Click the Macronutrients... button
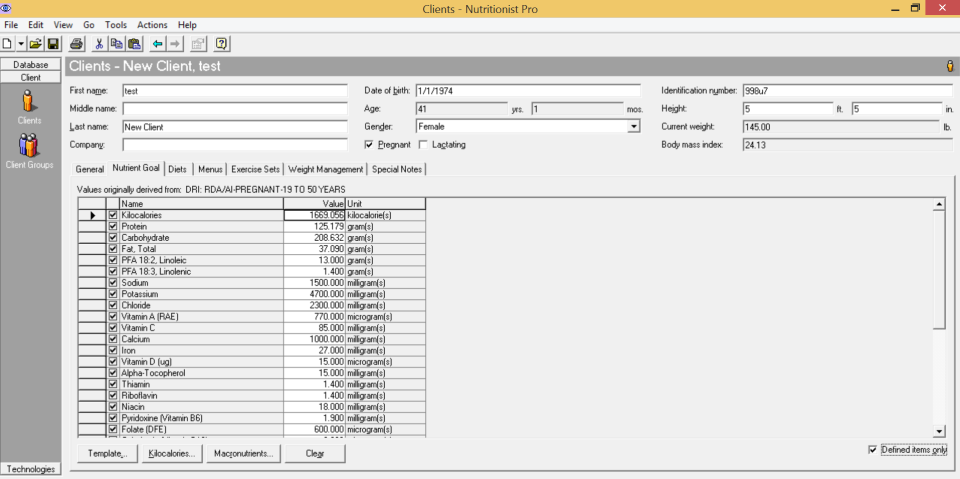Viewport: 960px width, 479px height. click(244, 454)
